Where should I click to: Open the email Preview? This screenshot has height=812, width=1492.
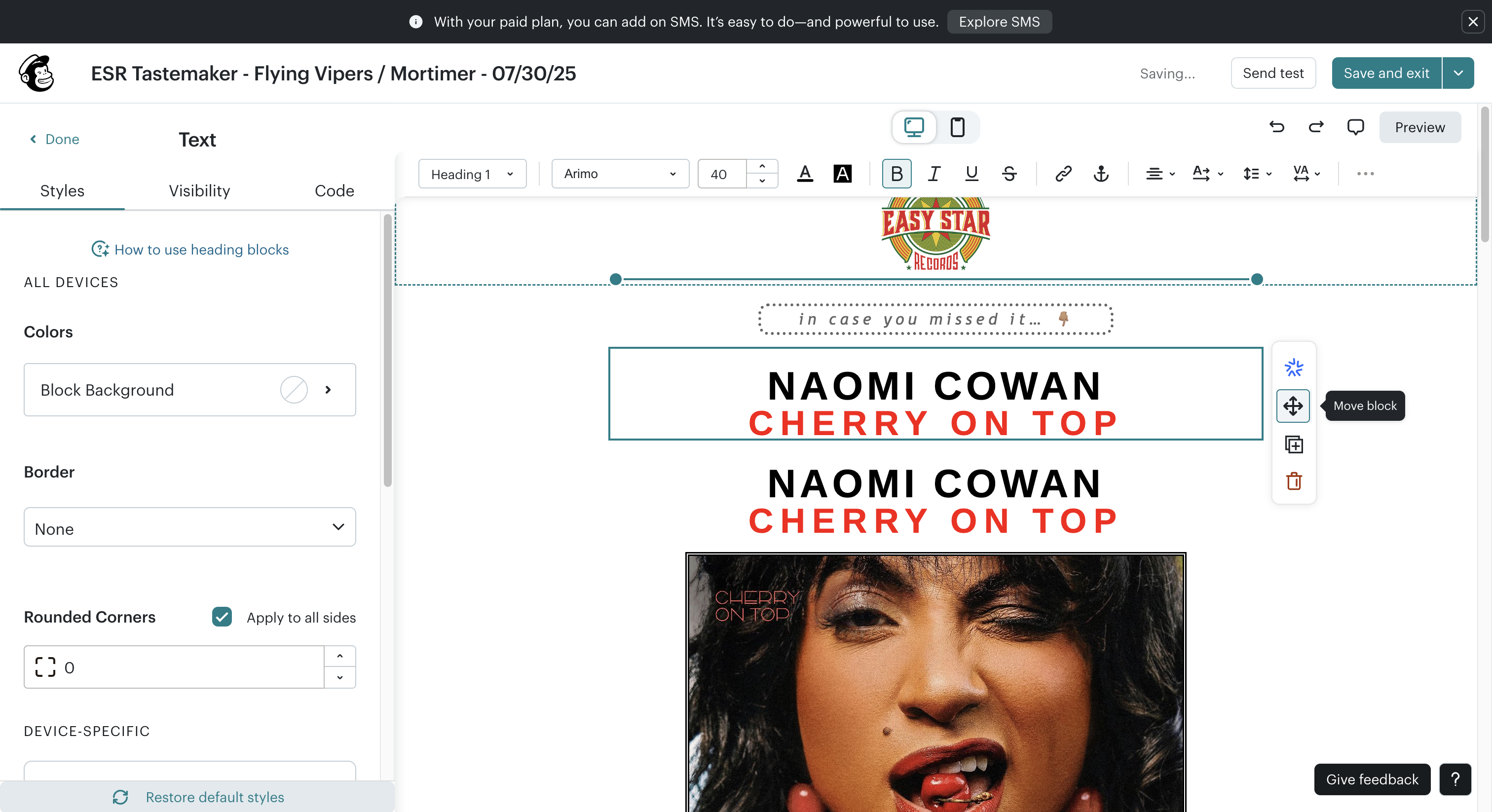pos(1420,127)
